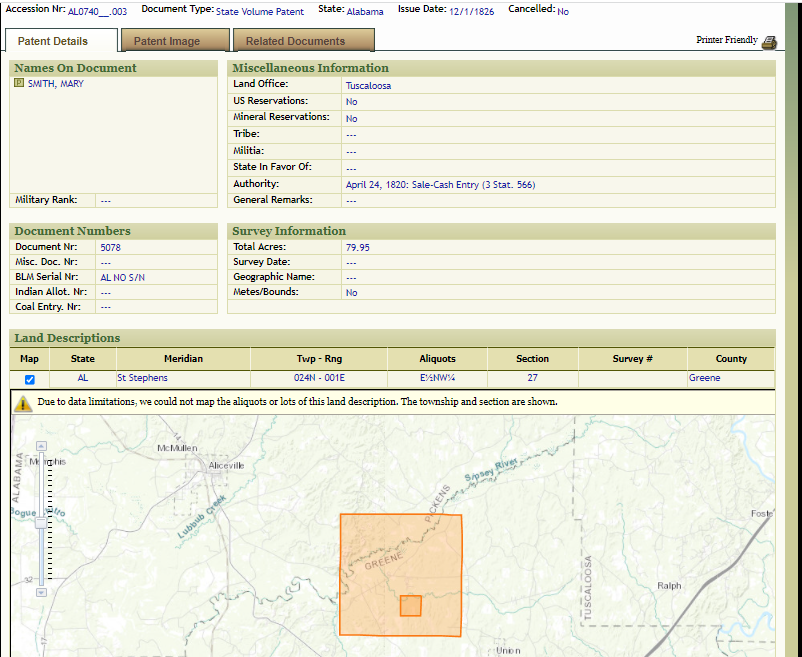Click the map zoom slider handle

[x=40, y=522]
